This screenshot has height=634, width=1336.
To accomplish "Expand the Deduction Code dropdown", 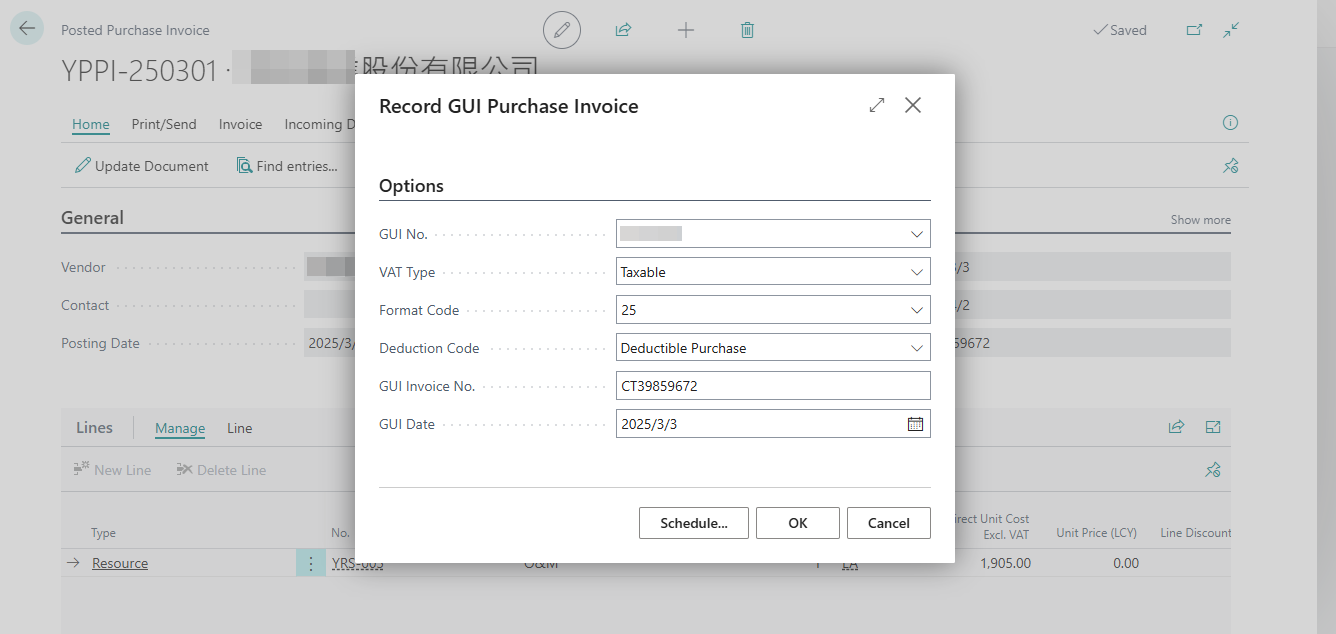I will (x=917, y=348).
